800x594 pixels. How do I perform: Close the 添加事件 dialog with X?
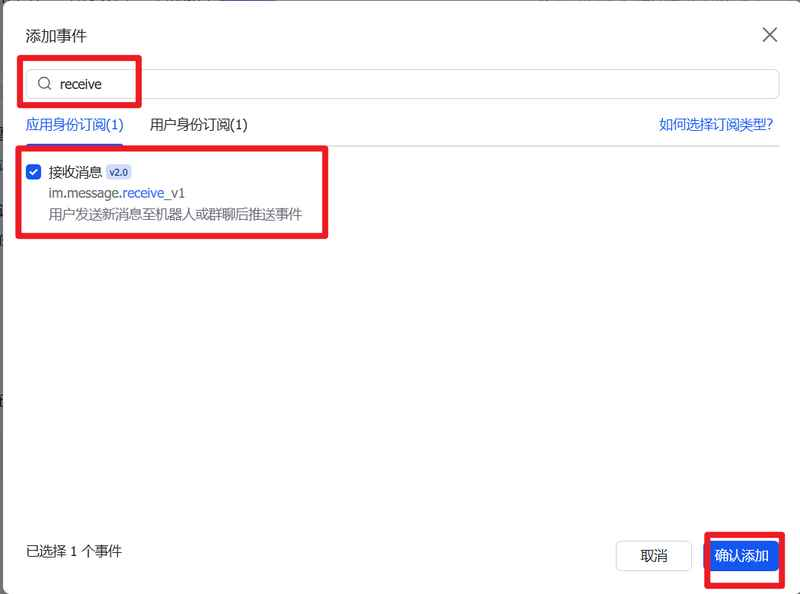(x=769, y=35)
